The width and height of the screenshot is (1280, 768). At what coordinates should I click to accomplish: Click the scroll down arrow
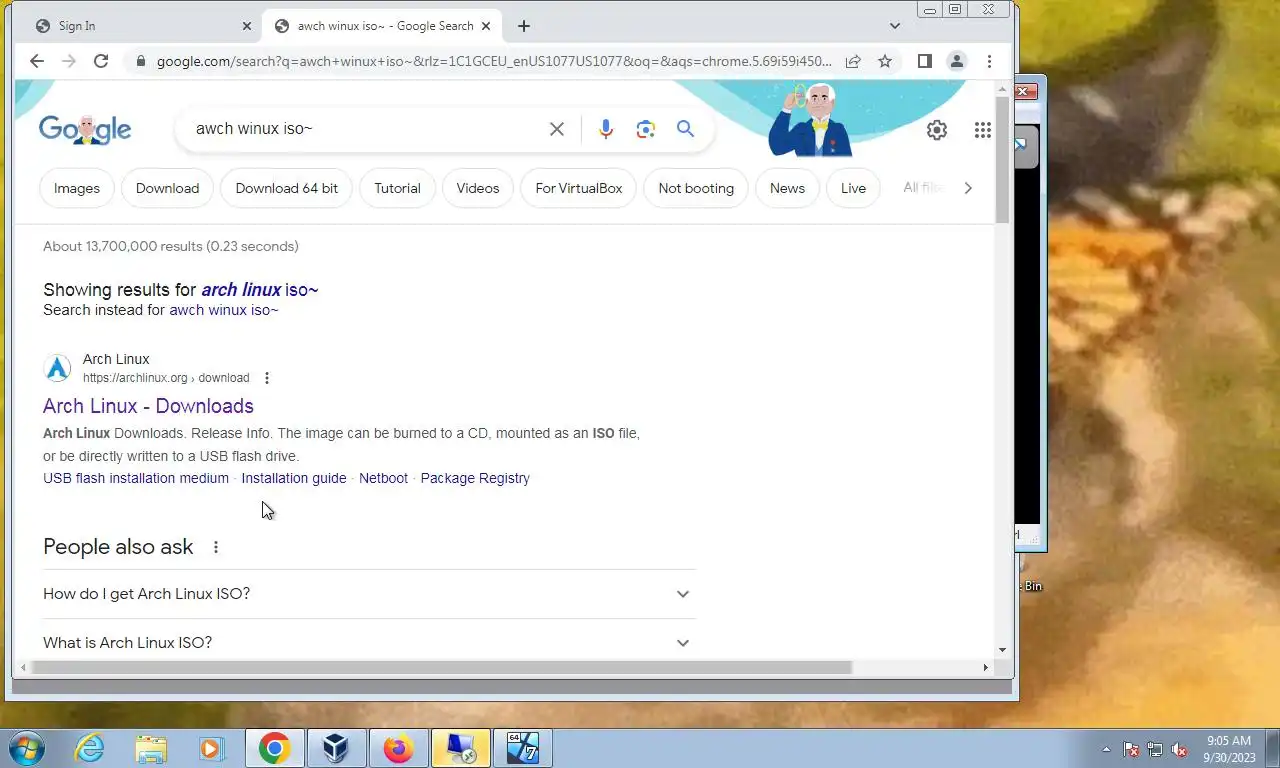1003,650
